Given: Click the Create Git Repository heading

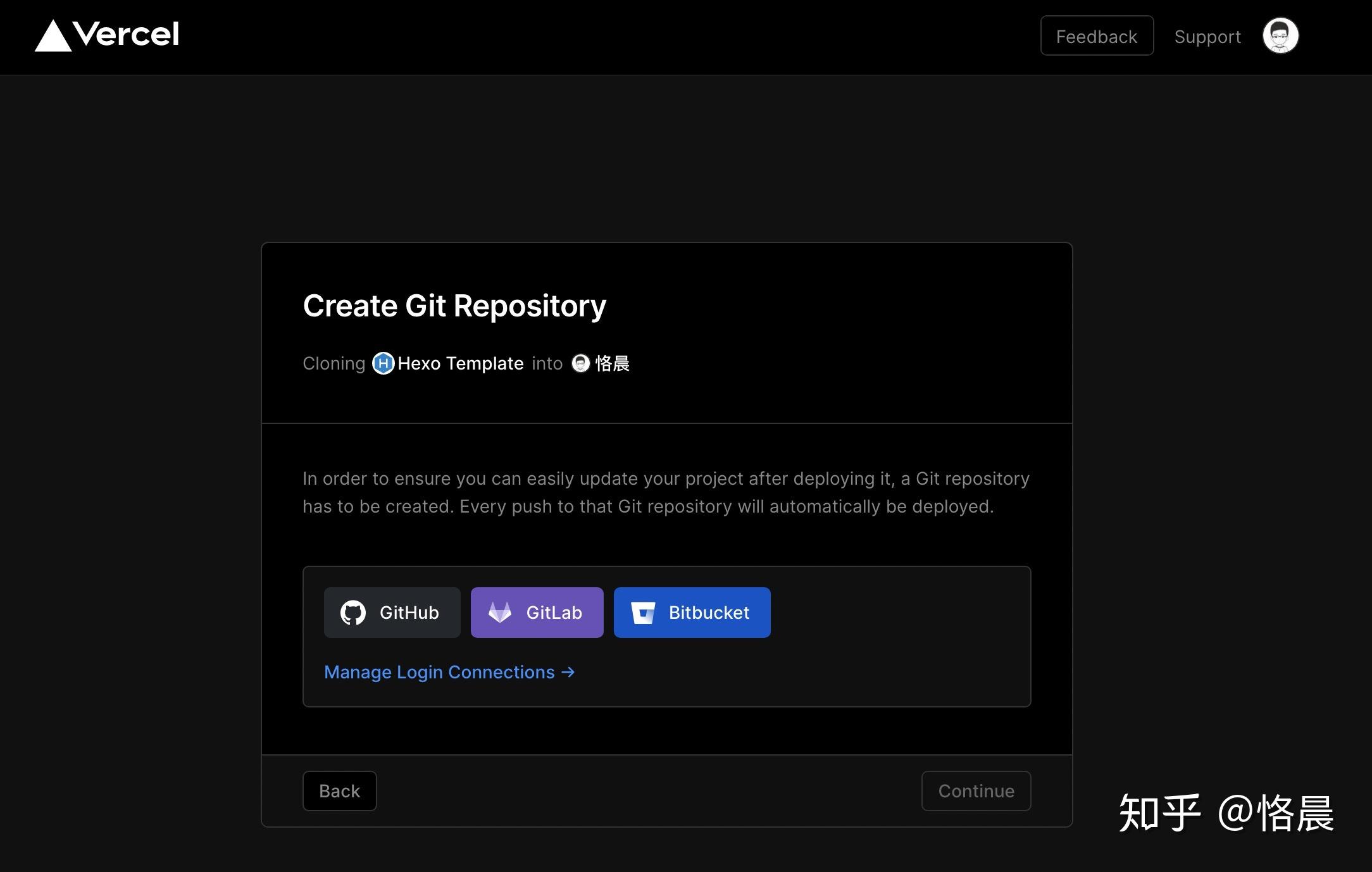Looking at the screenshot, I should (454, 306).
